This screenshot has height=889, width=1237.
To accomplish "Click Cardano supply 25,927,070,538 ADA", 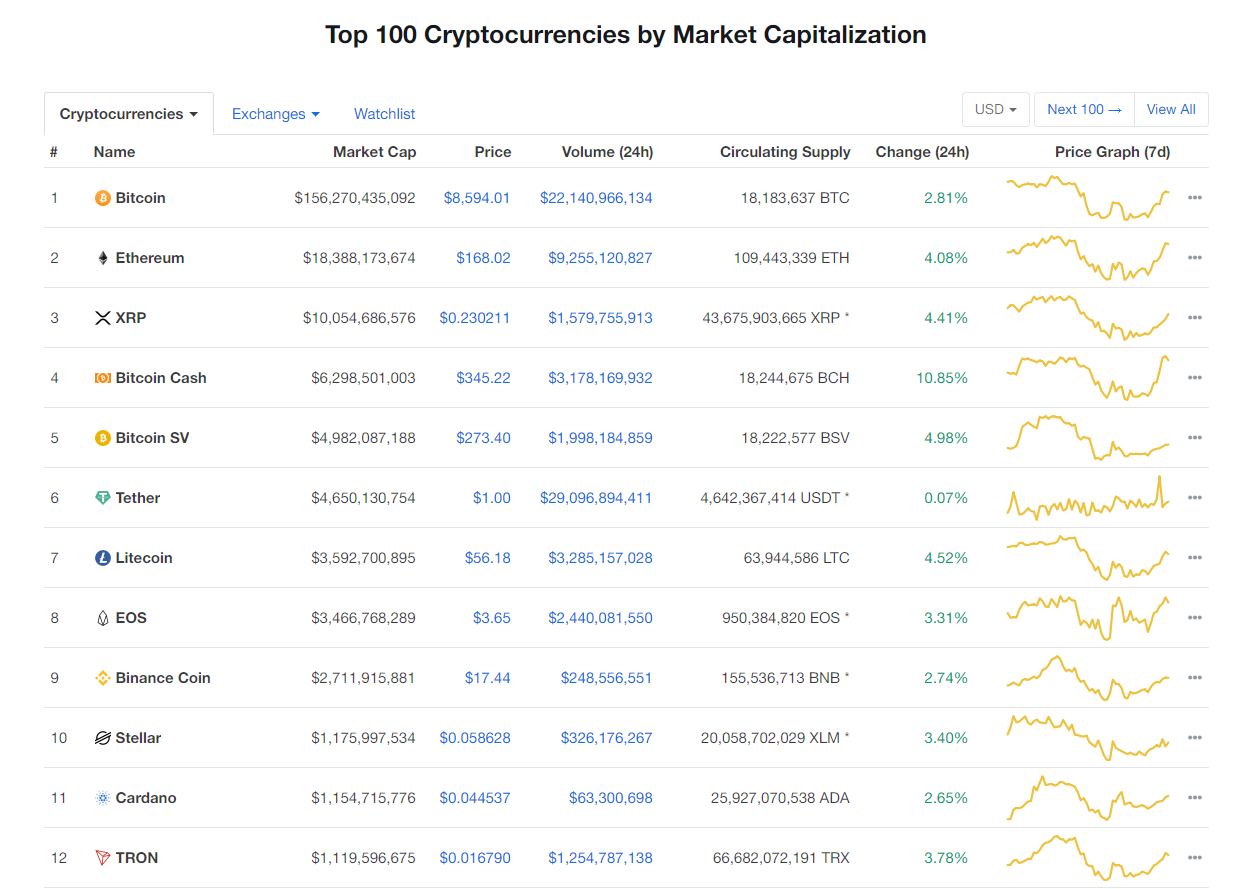I will pyautogui.click(x=780, y=798).
